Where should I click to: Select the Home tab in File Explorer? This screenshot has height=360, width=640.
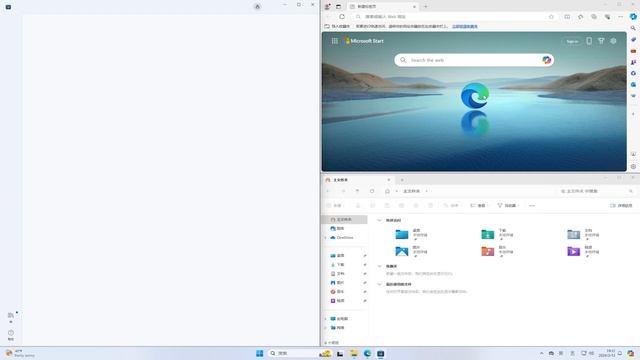[x=357, y=180]
